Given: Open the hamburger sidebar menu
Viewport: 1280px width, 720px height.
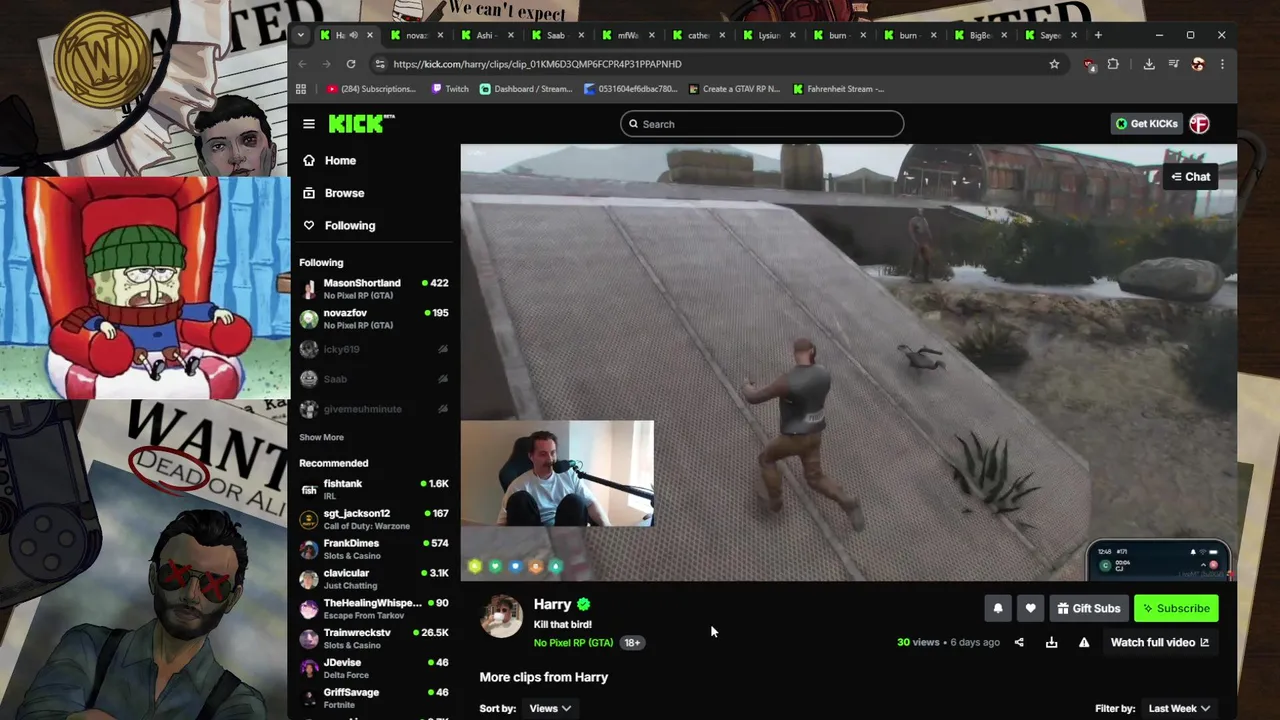Looking at the screenshot, I should pyautogui.click(x=309, y=124).
